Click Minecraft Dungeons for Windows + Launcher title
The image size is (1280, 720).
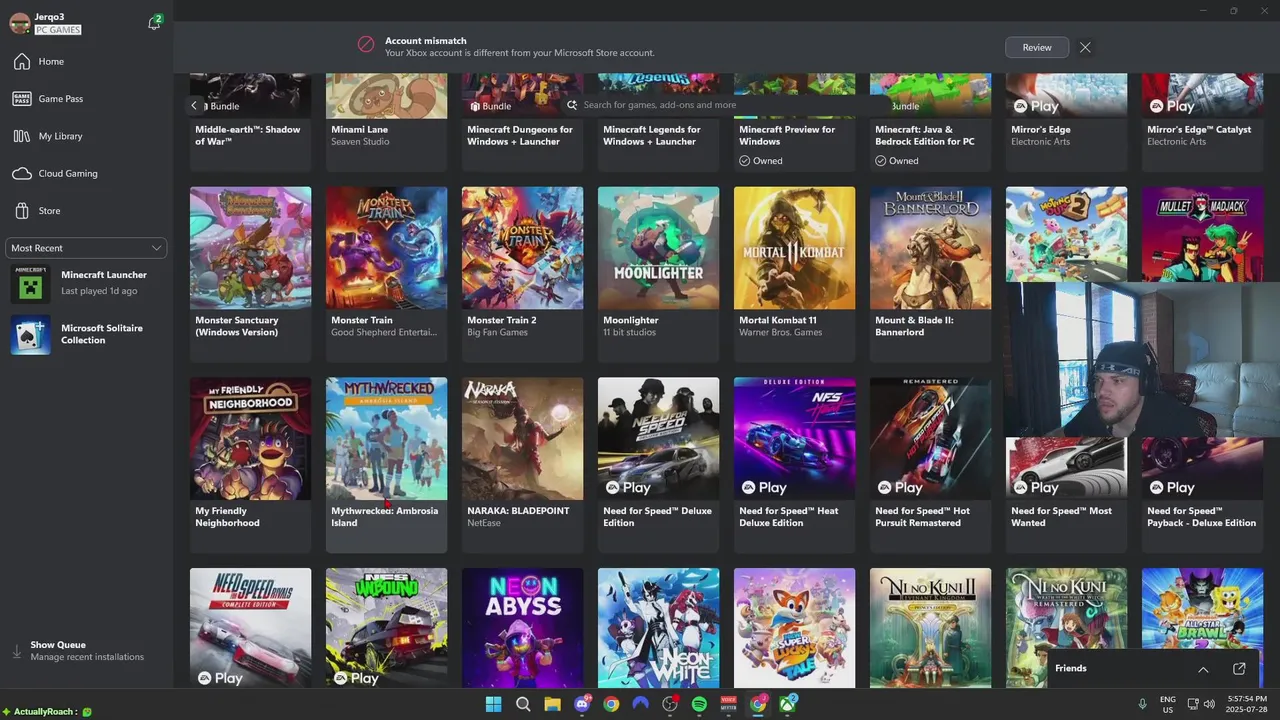click(520, 136)
